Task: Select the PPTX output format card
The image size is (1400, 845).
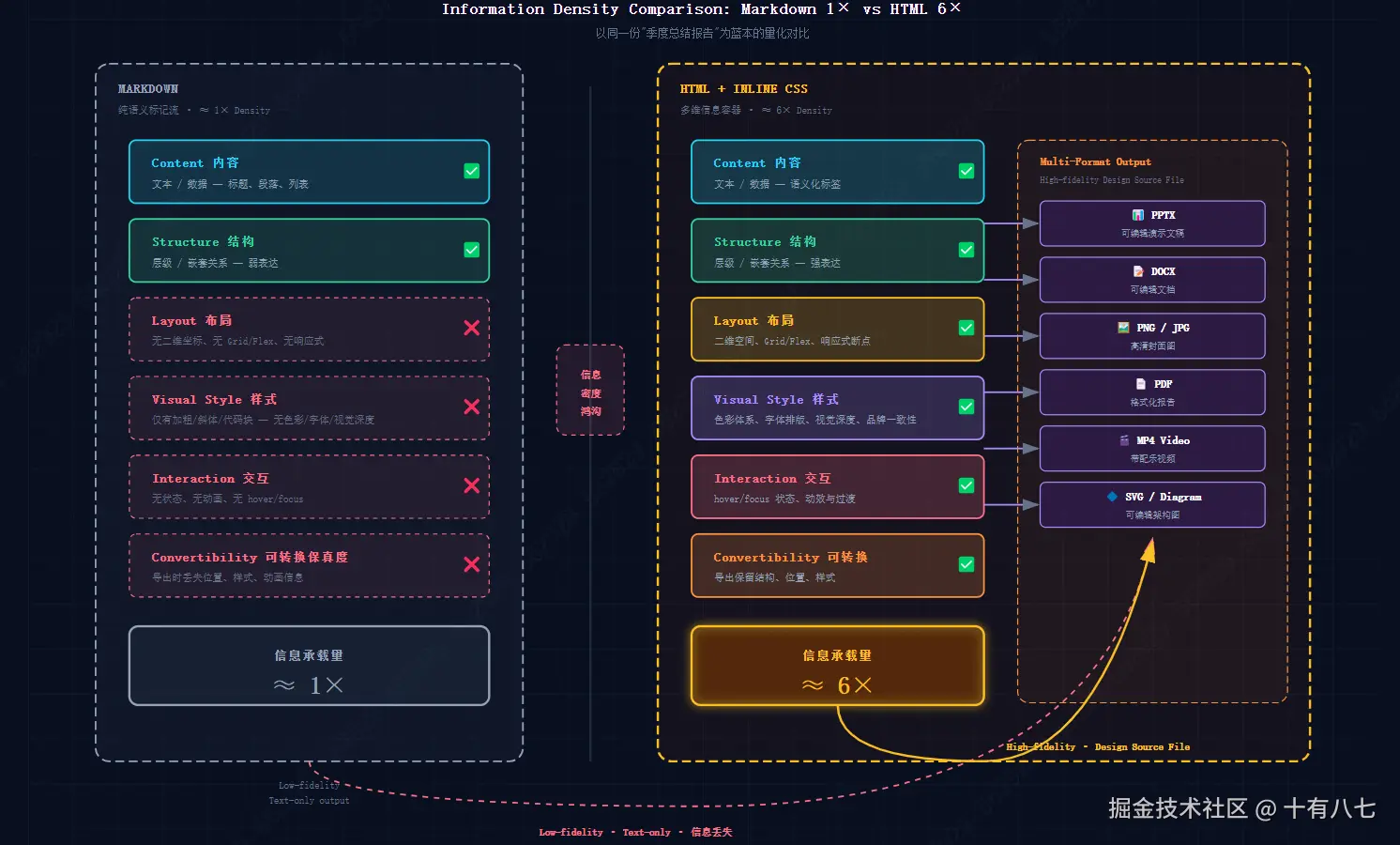Action: point(1152,223)
